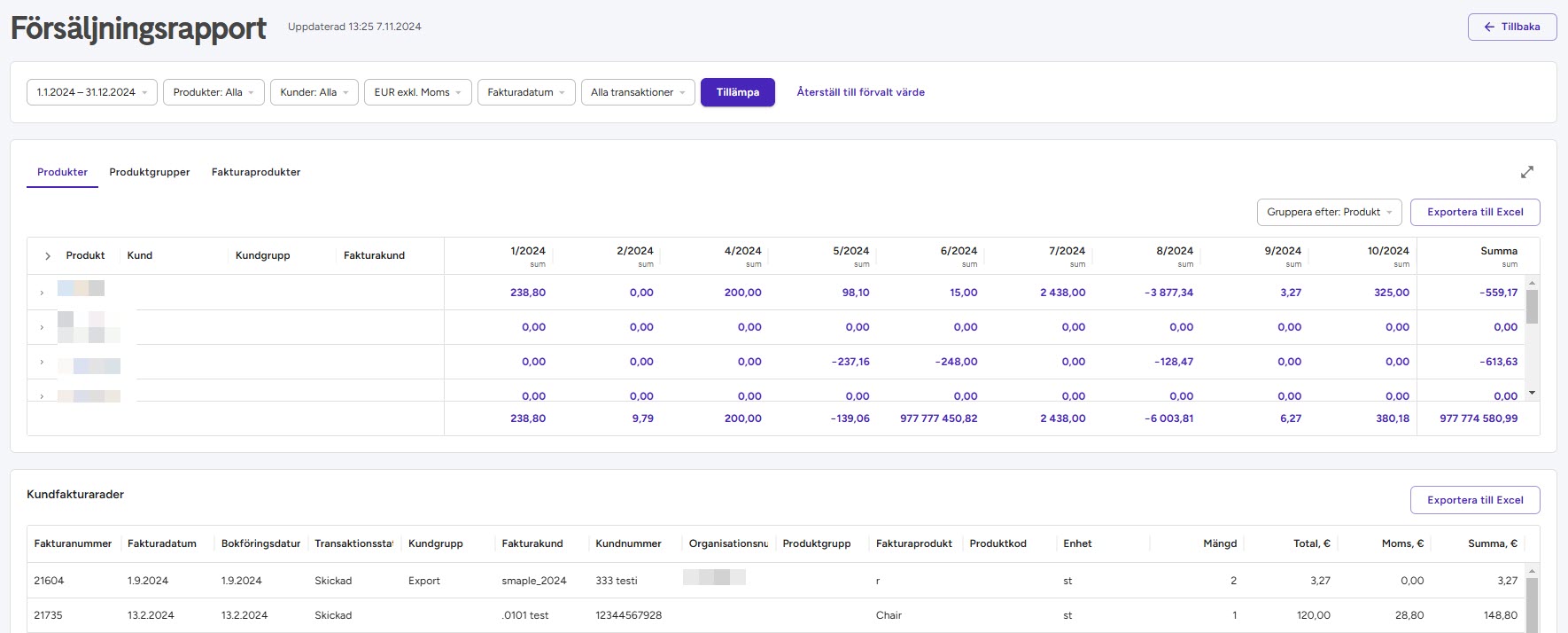Select invoice number 21735
The width and height of the screenshot is (1568, 633).
click(x=48, y=615)
